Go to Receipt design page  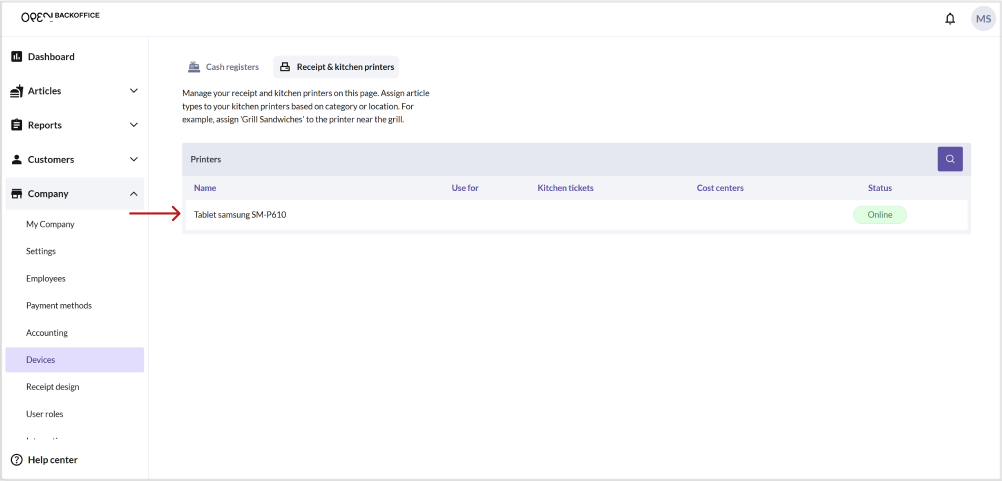coord(53,387)
